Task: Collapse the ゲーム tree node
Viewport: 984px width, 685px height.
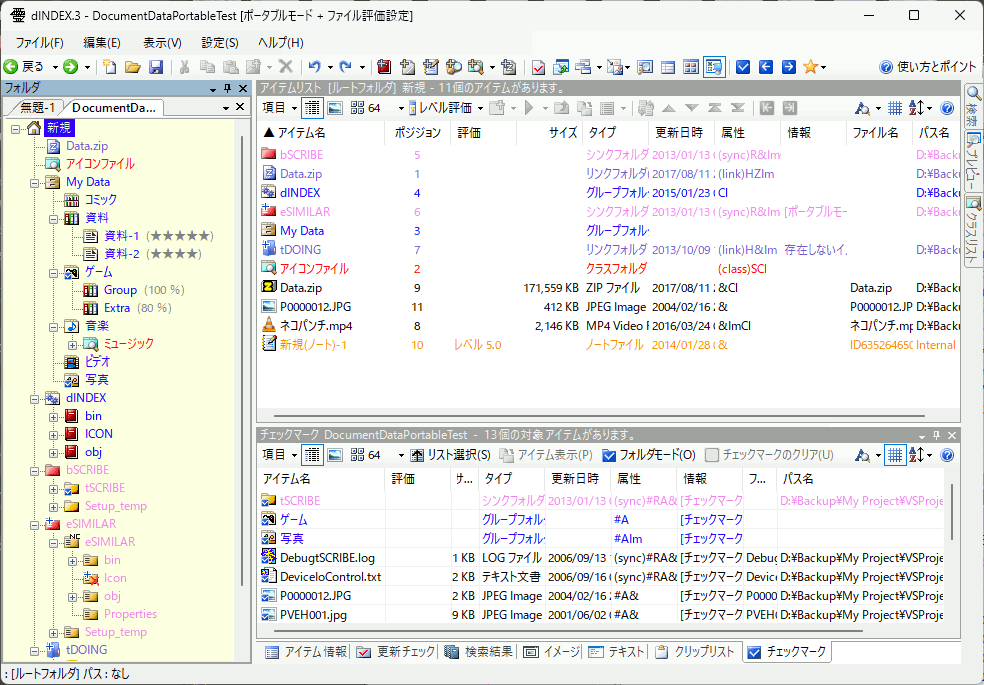Action: (x=53, y=273)
